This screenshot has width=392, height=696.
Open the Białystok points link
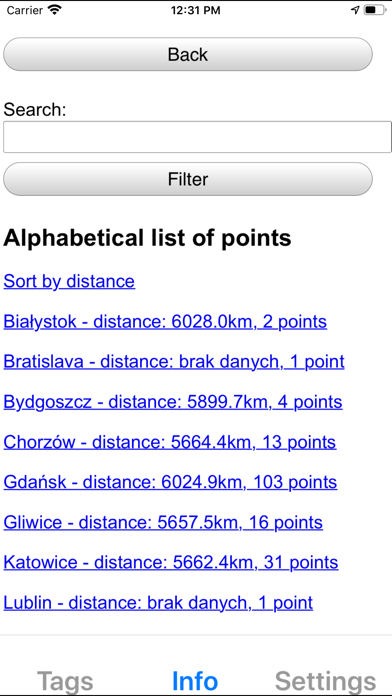point(165,321)
